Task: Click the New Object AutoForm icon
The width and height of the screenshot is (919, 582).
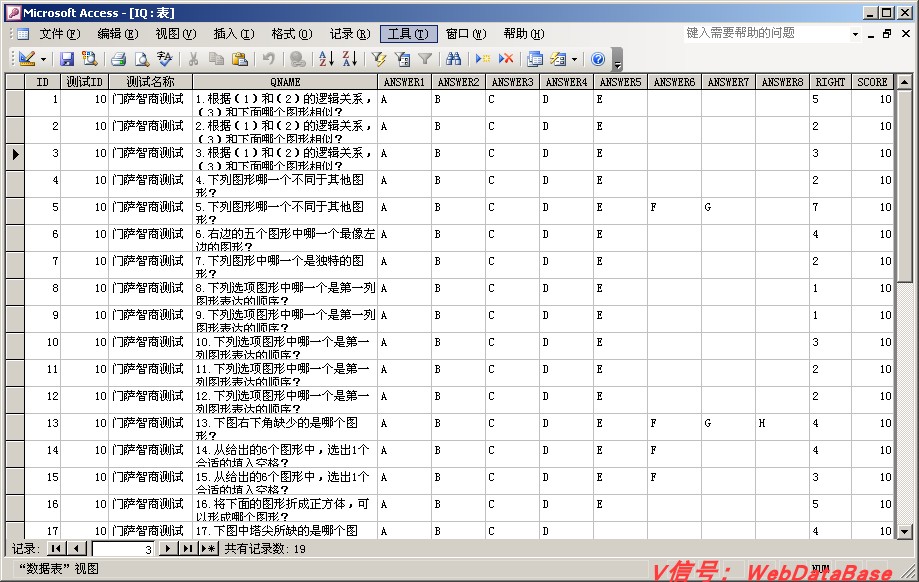Action: (558, 59)
